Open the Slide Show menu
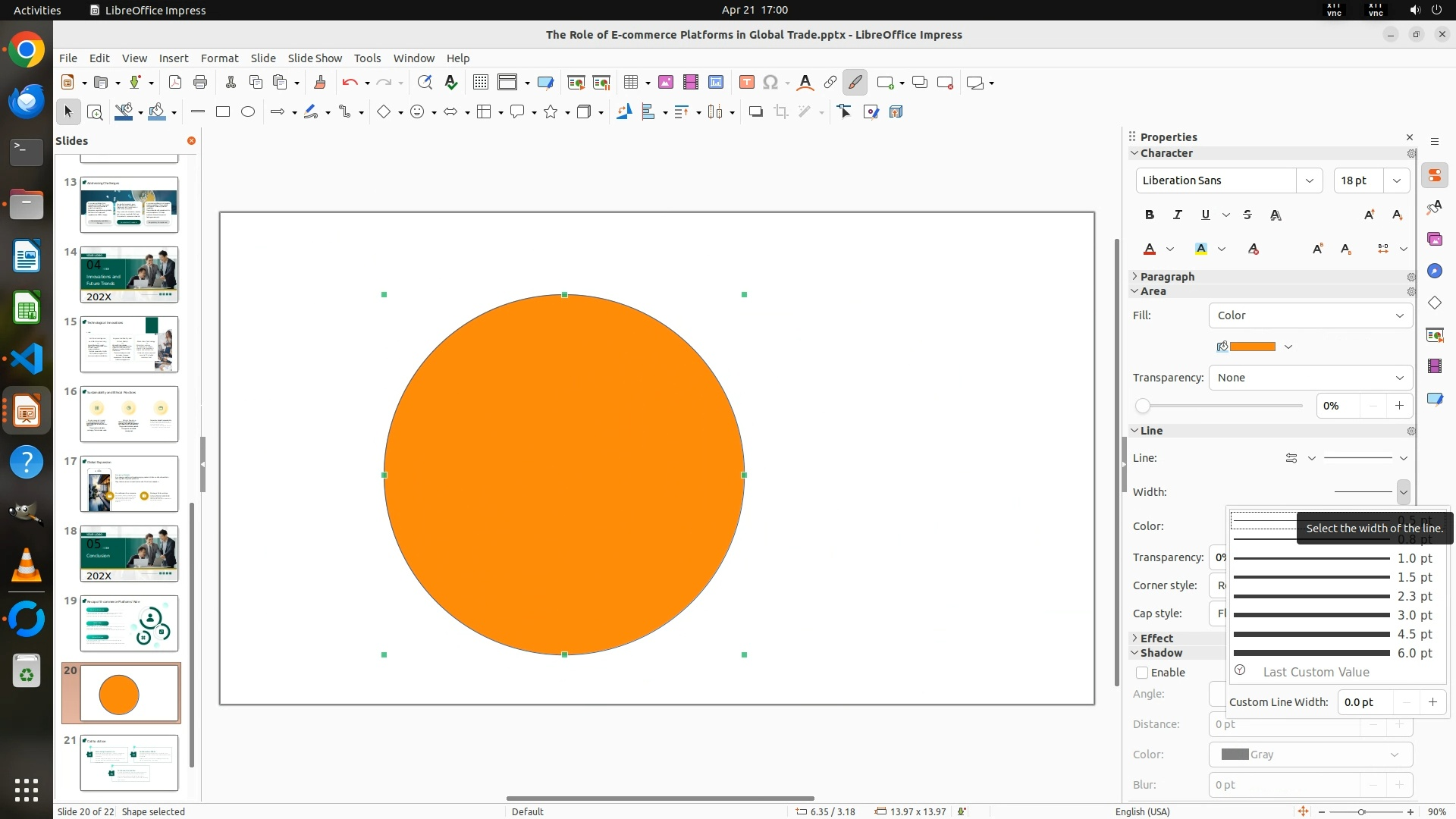Screen dimensions: 1456x819 [x=315, y=58]
